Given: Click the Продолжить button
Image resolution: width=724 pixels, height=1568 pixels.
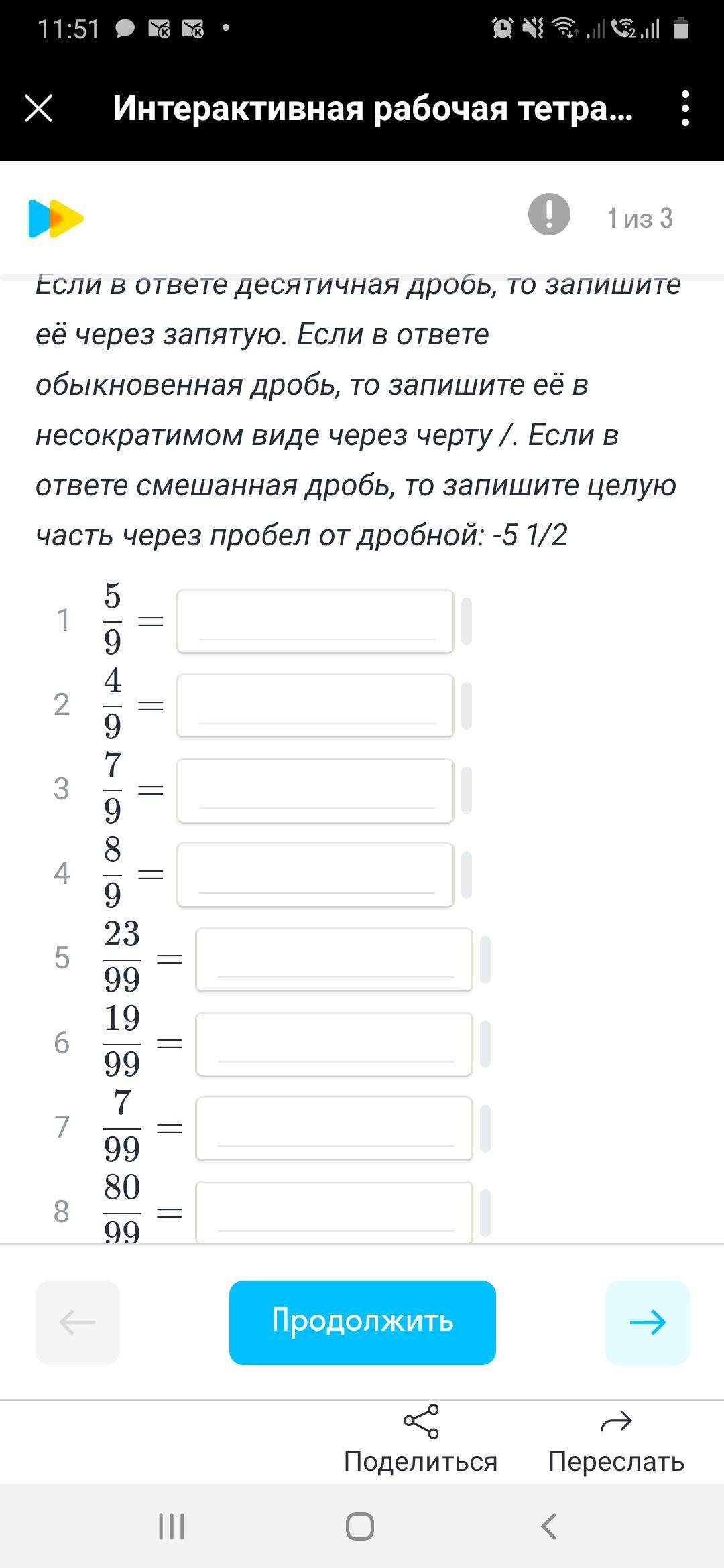Looking at the screenshot, I should tap(362, 1322).
